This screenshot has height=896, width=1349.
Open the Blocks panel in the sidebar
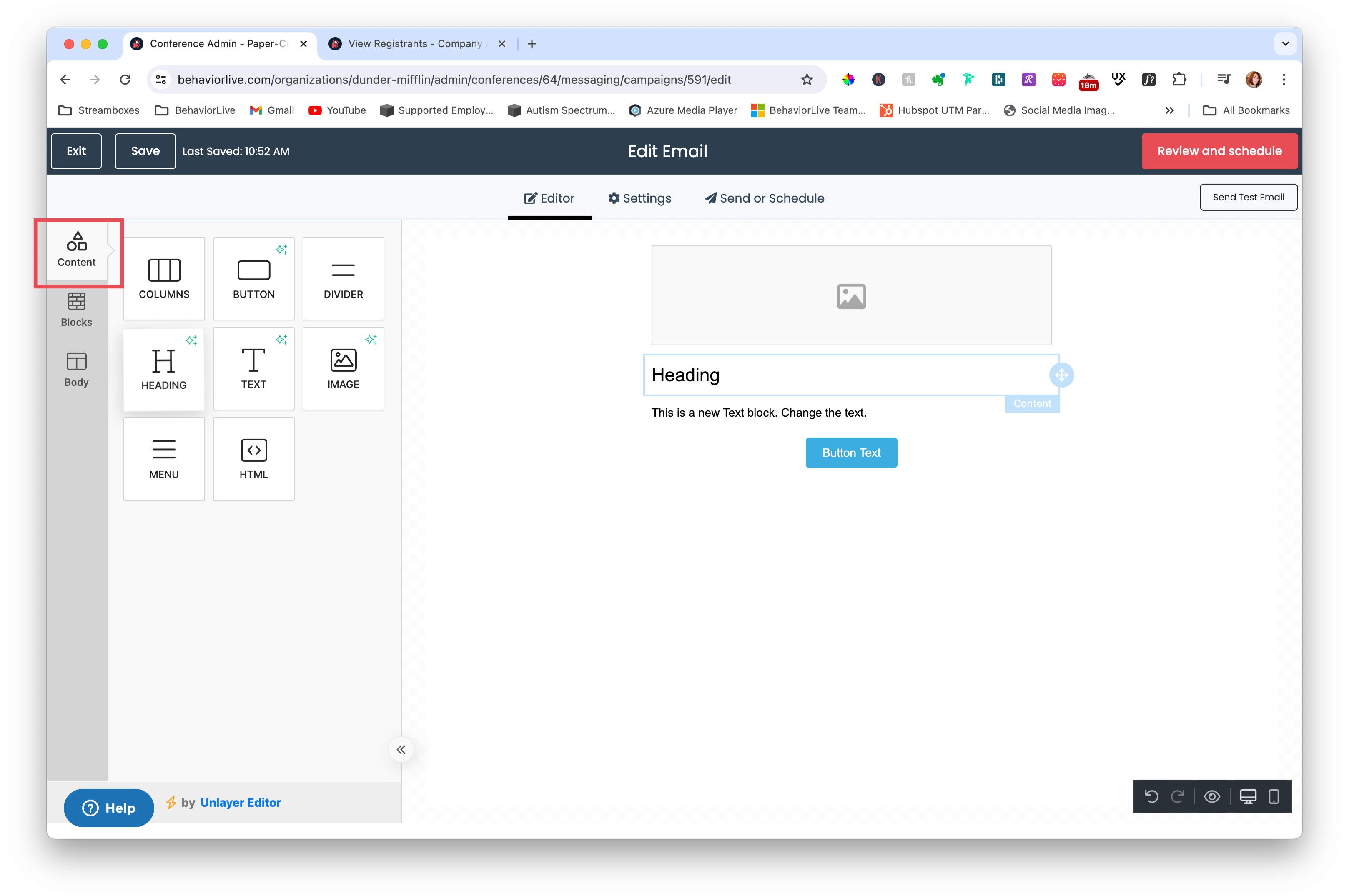(x=76, y=310)
